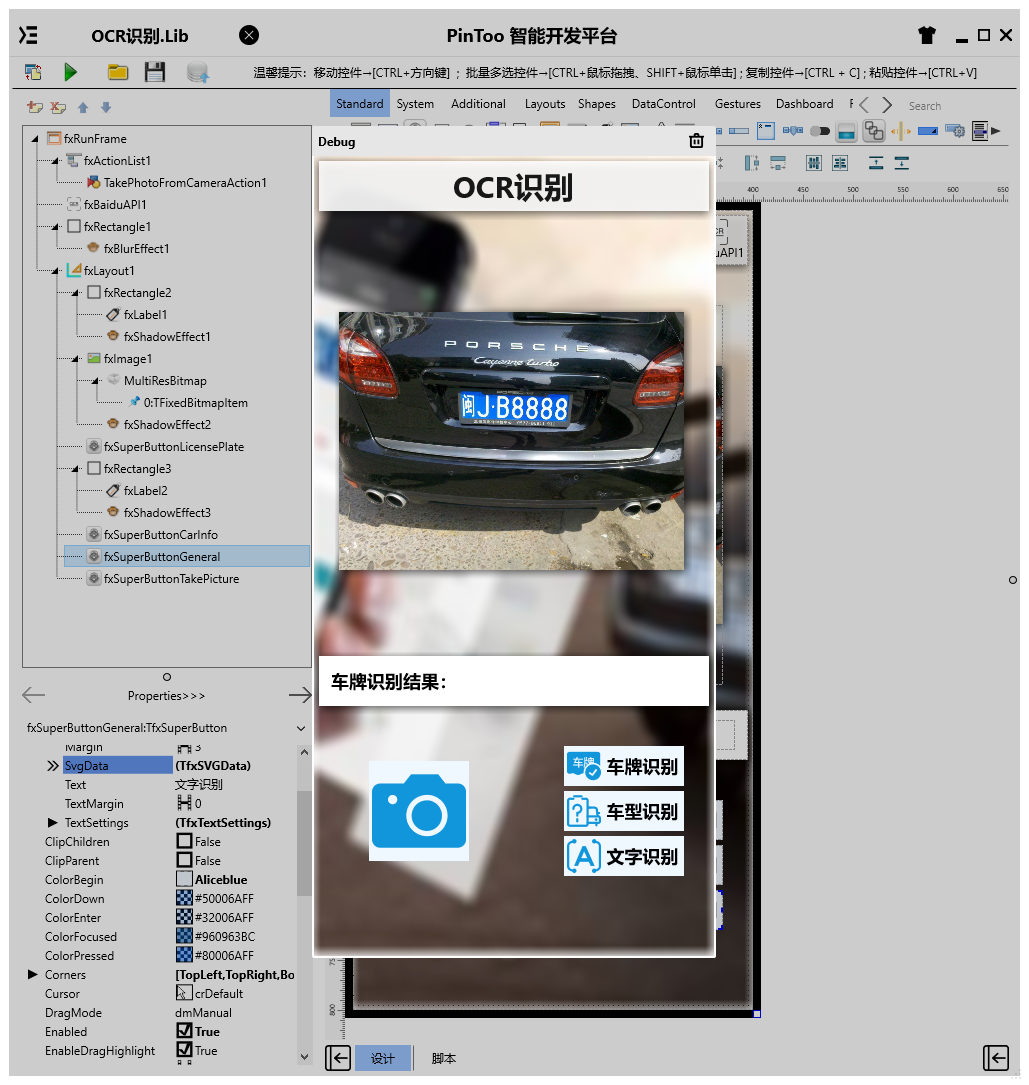Click the form switch icon left of Run
The width and height of the screenshot is (1029, 1085).
point(33,72)
